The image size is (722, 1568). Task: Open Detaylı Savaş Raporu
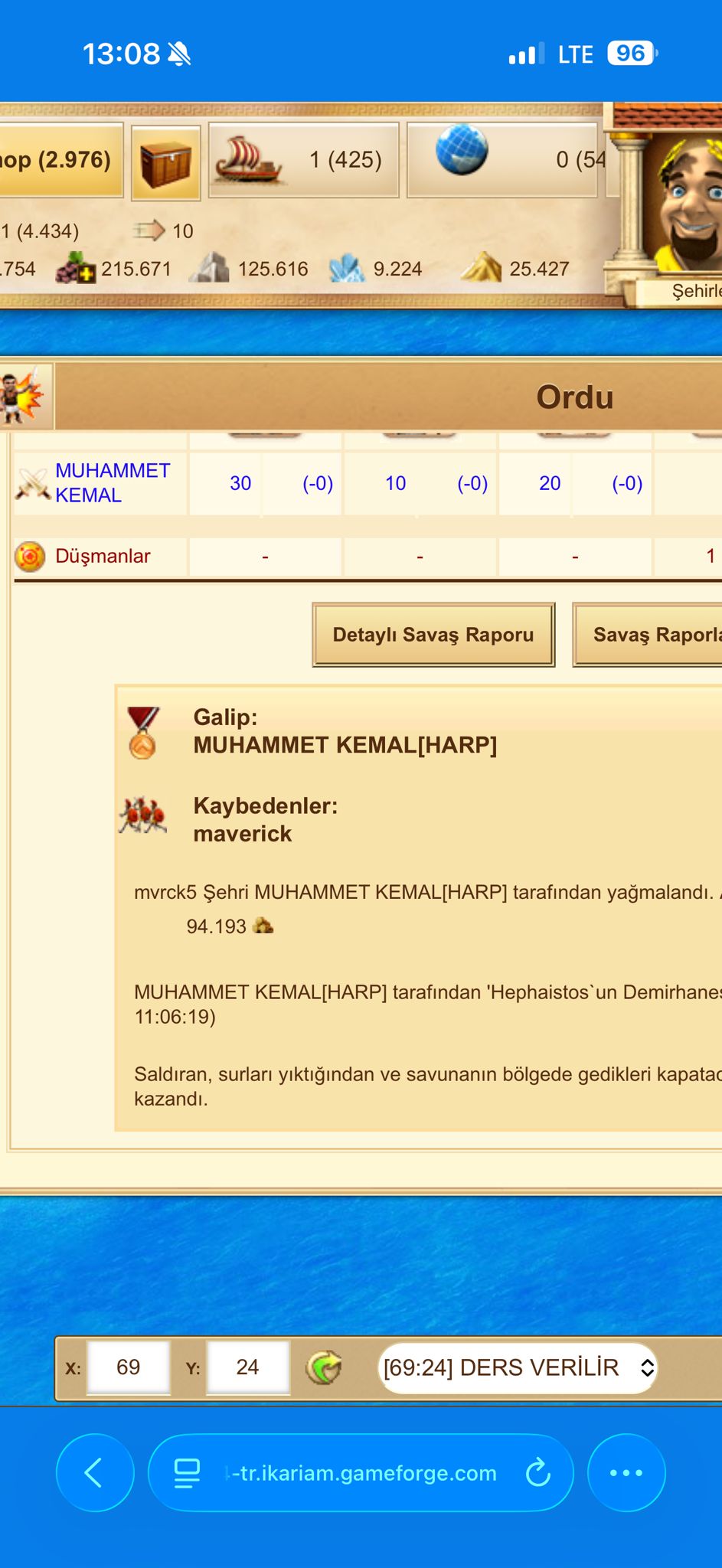point(433,635)
